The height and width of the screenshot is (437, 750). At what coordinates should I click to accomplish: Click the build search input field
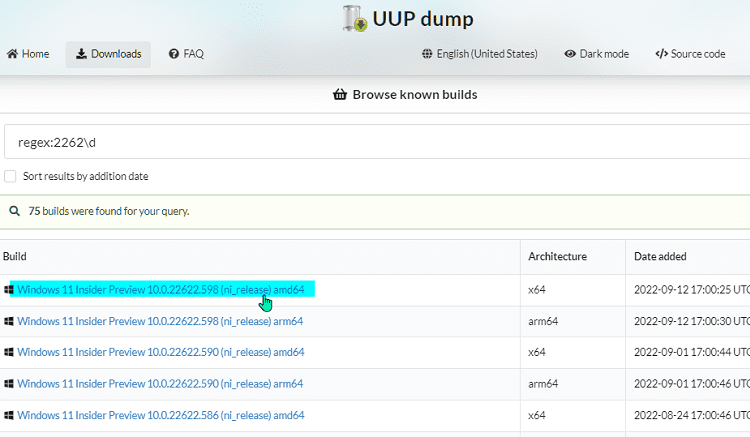point(377,142)
